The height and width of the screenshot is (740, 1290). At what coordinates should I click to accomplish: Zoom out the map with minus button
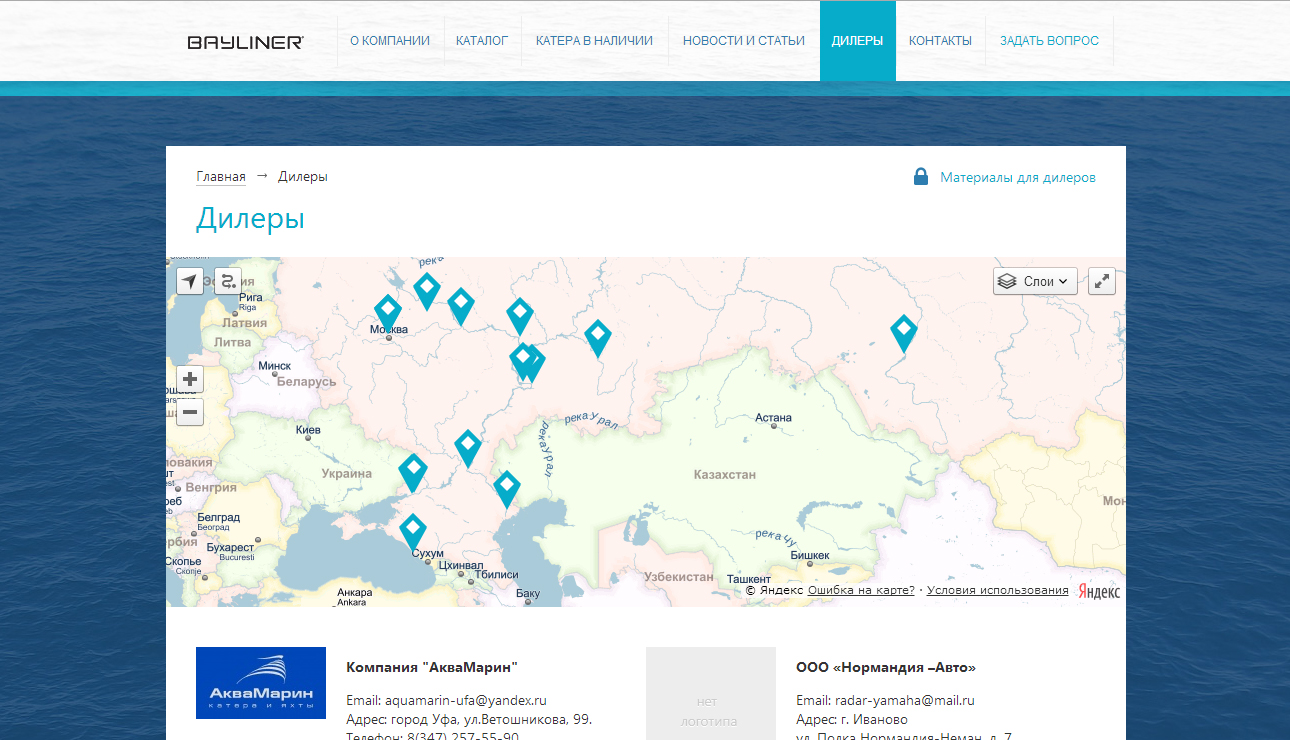click(190, 412)
